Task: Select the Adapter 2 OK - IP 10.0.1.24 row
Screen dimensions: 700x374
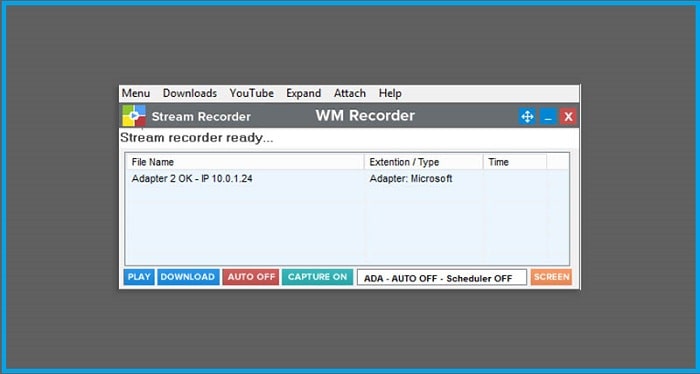Action: click(347, 179)
